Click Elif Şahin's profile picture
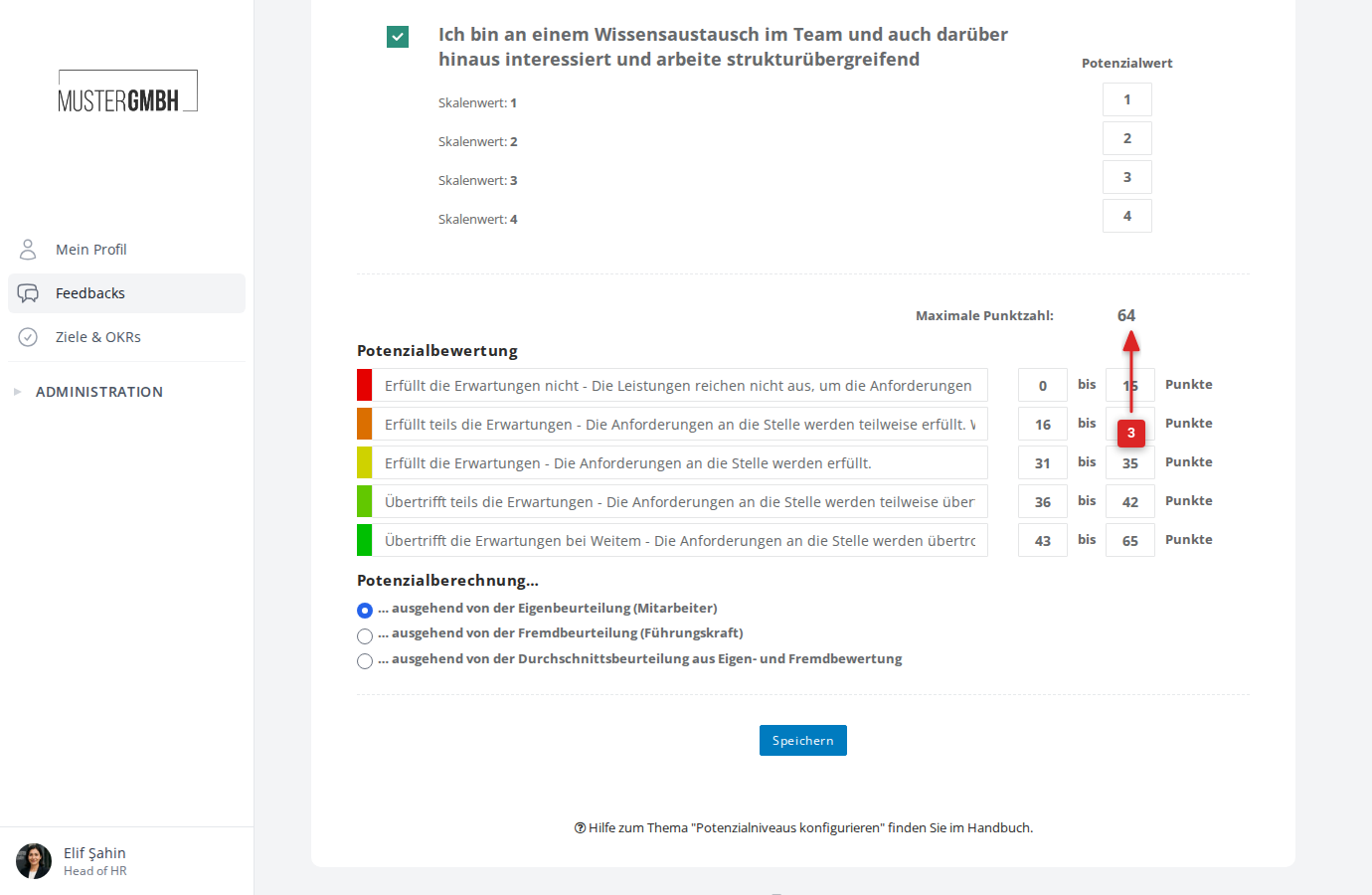This screenshot has width=1372, height=895. pos(34,861)
